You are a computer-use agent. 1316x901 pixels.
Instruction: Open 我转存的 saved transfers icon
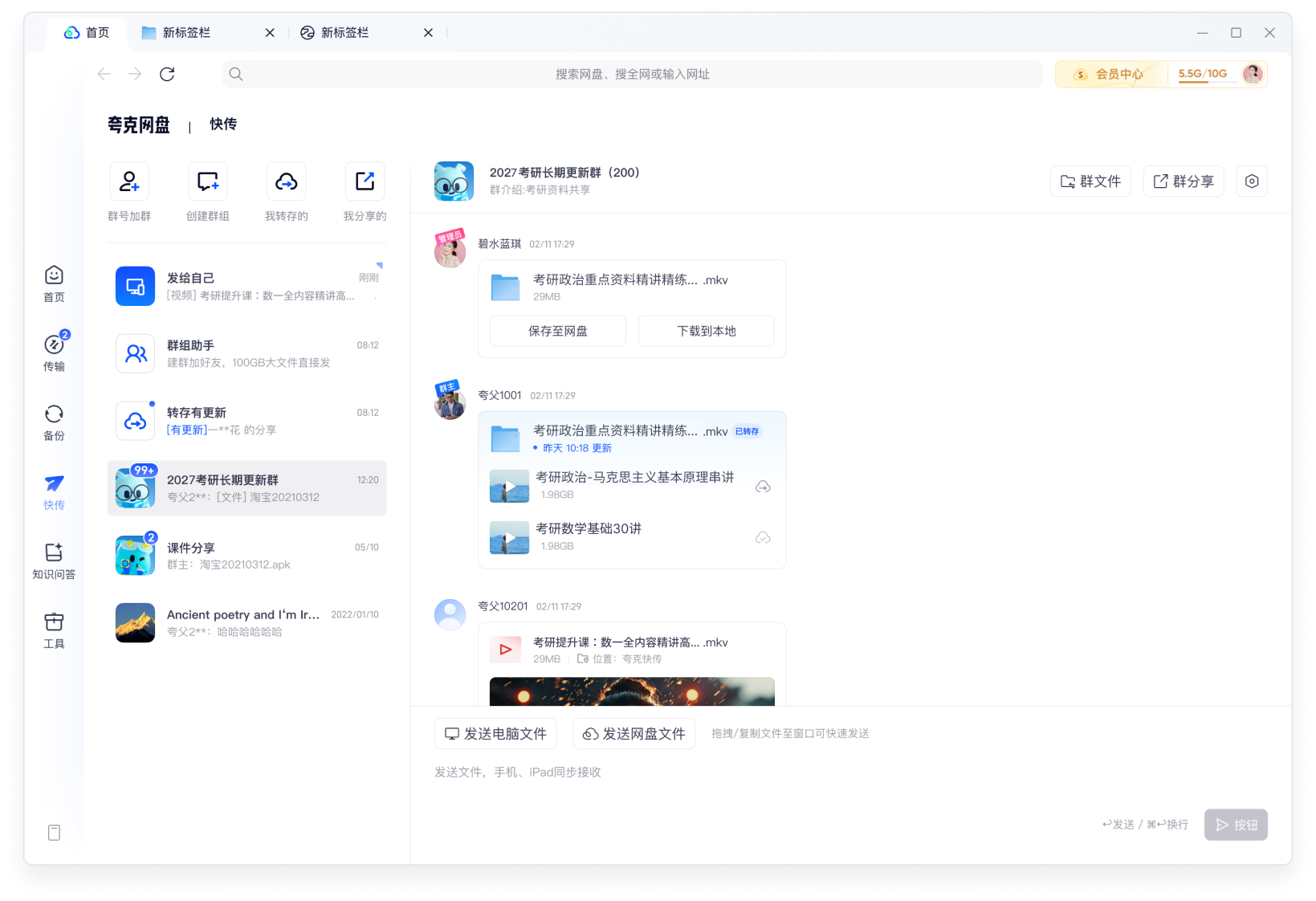point(286,181)
